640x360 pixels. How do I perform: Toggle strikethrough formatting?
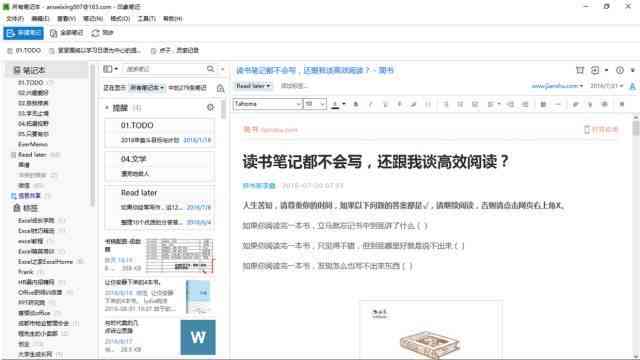click(x=399, y=104)
